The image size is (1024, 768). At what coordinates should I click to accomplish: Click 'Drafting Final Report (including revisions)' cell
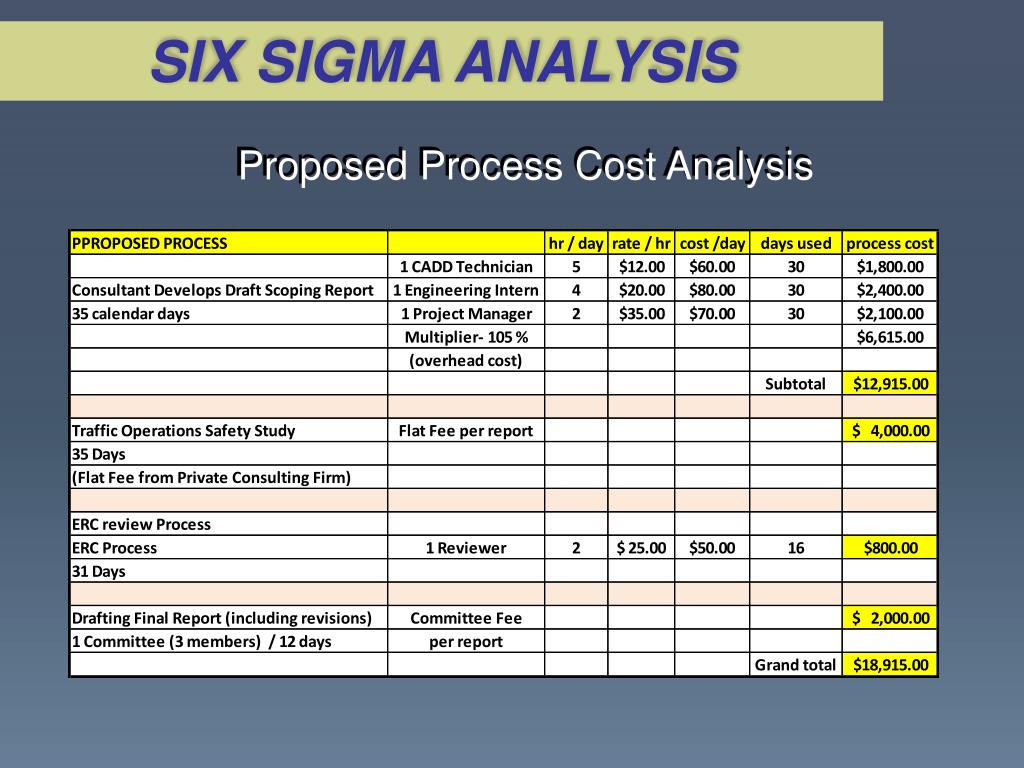(x=229, y=618)
